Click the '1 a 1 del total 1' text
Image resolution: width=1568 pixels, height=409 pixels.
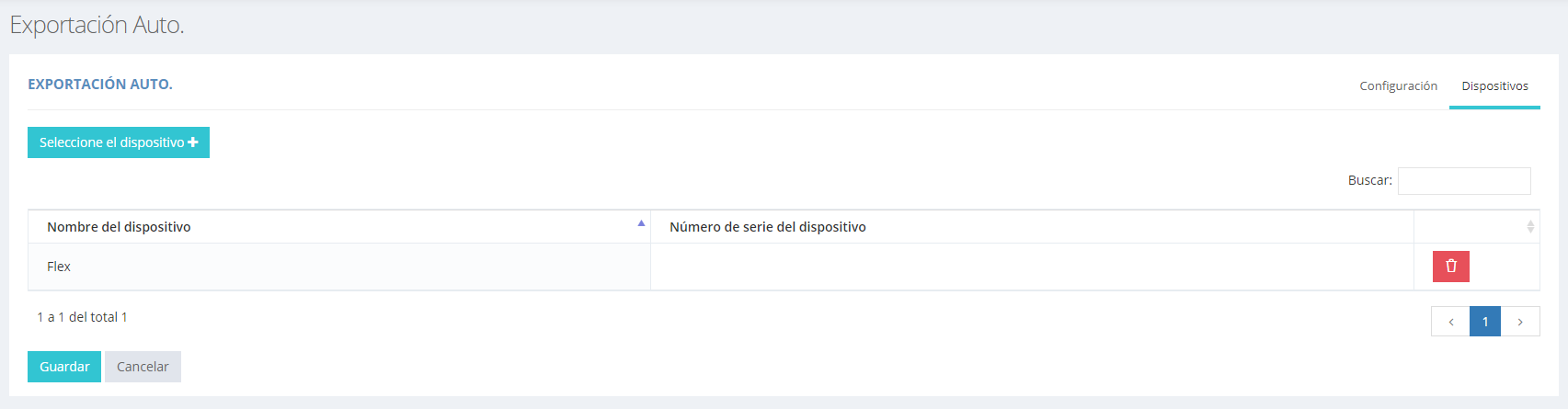(83, 317)
